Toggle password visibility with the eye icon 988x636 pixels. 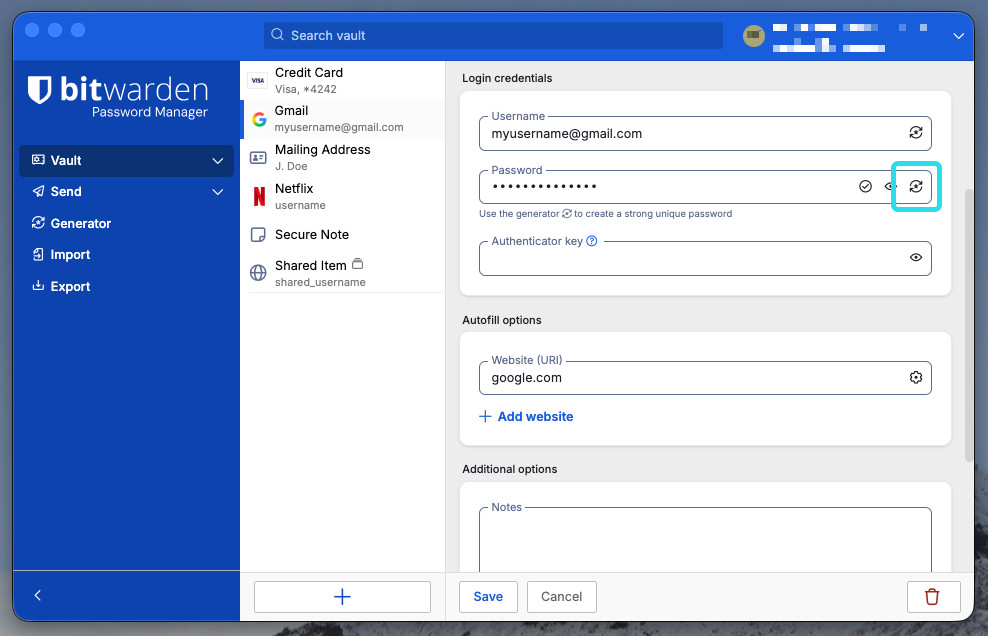tap(891, 186)
